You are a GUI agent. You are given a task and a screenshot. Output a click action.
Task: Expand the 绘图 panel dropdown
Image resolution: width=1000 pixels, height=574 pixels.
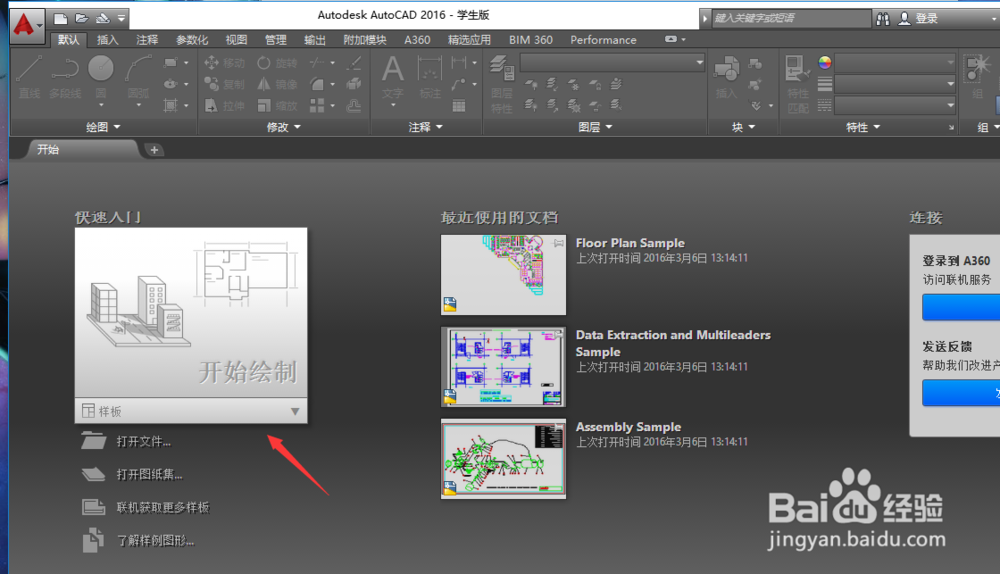(x=103, y=127)
